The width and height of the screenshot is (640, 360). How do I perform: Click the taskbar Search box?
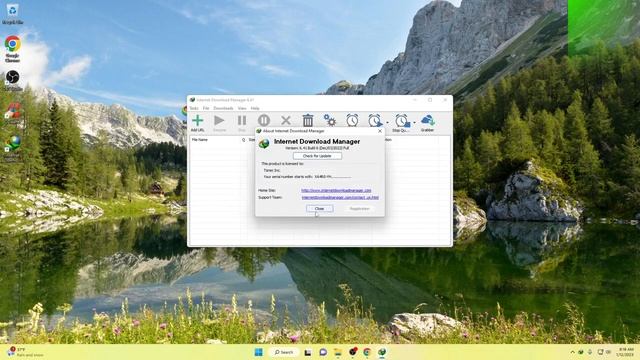point(284,352)
